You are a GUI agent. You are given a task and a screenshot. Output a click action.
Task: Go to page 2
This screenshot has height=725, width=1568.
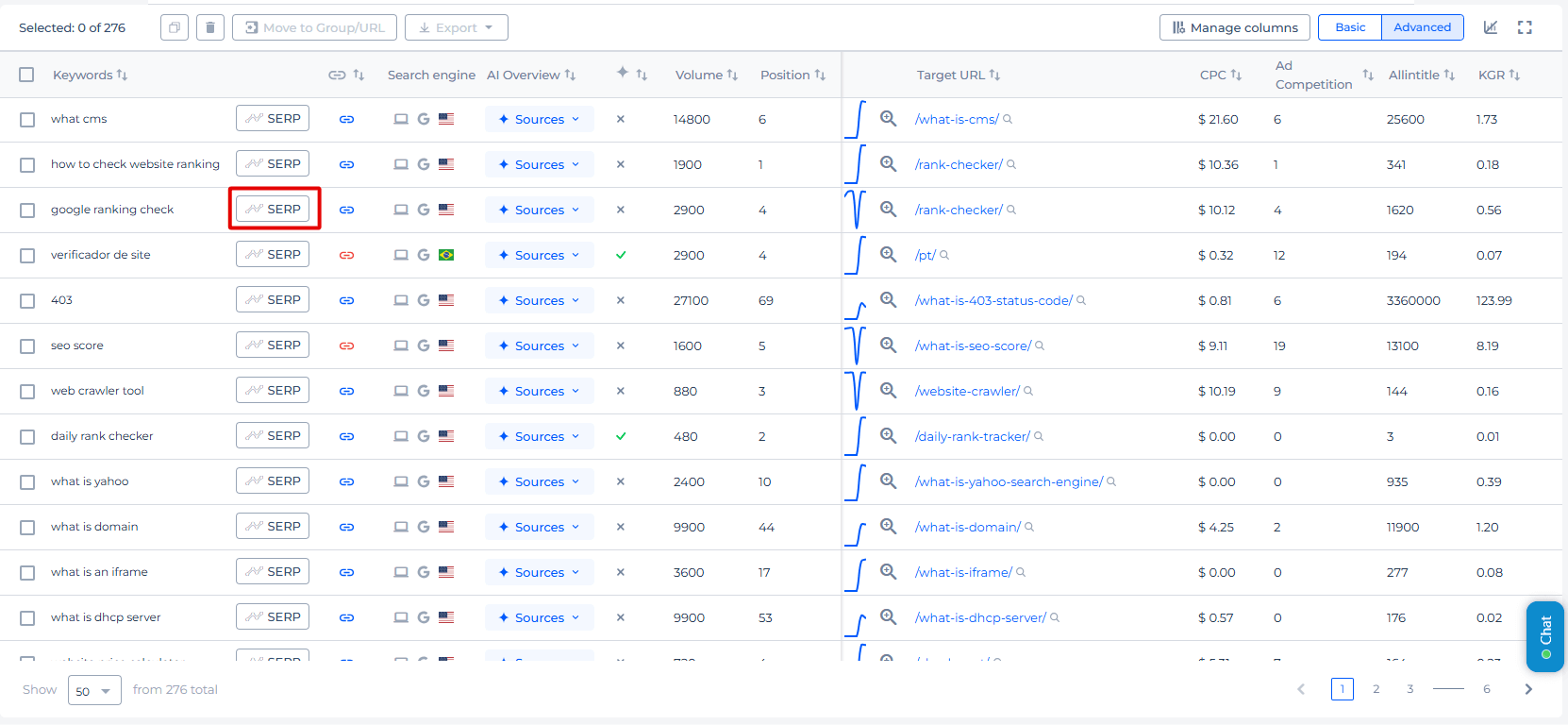tap(1376, 689)
